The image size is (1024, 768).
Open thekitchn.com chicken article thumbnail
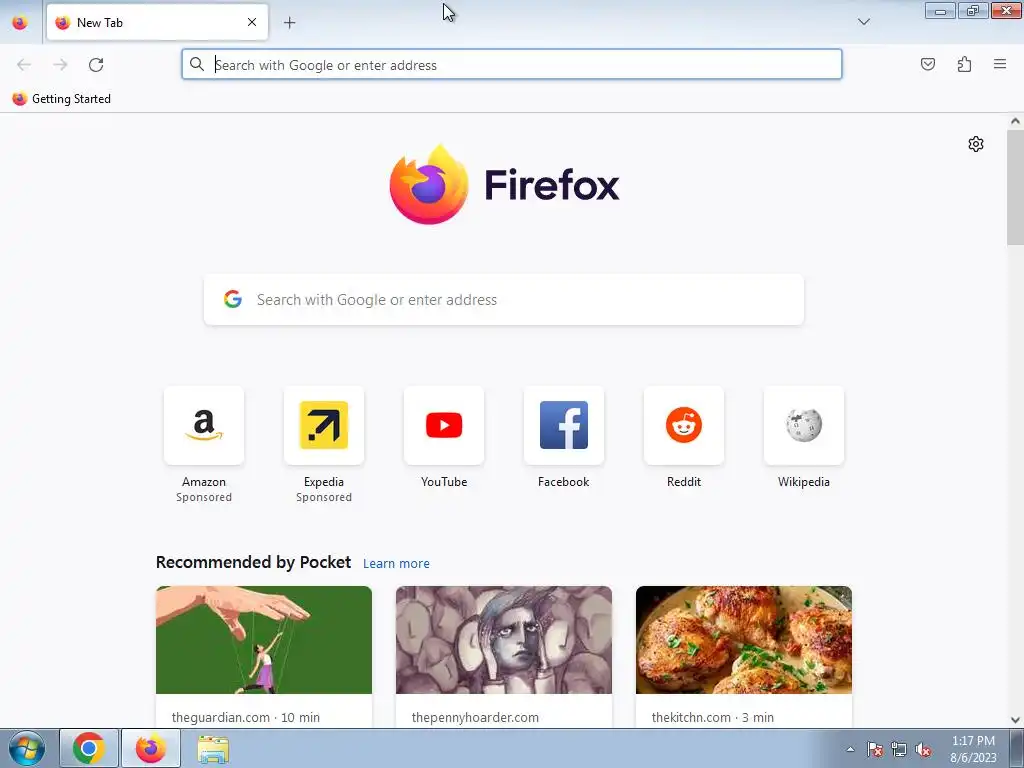(x=744, y=640)
